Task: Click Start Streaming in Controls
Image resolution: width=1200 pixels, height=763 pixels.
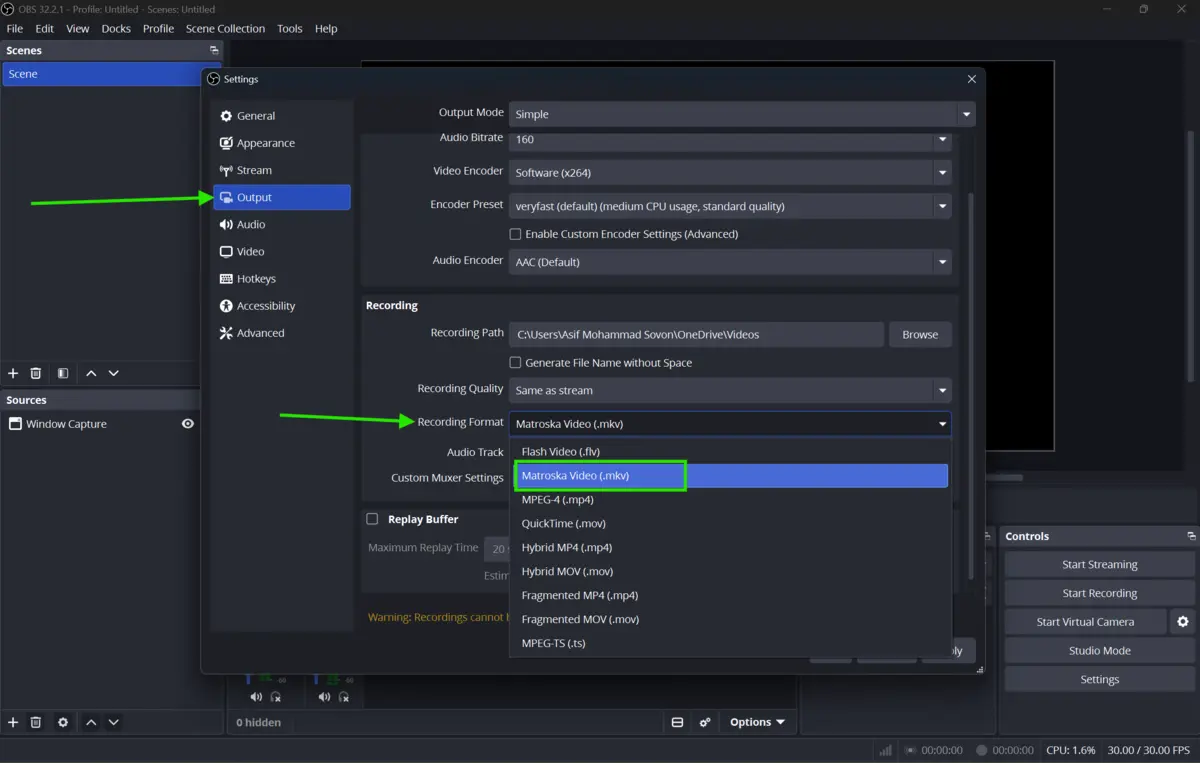Action: coord(1099,565)
